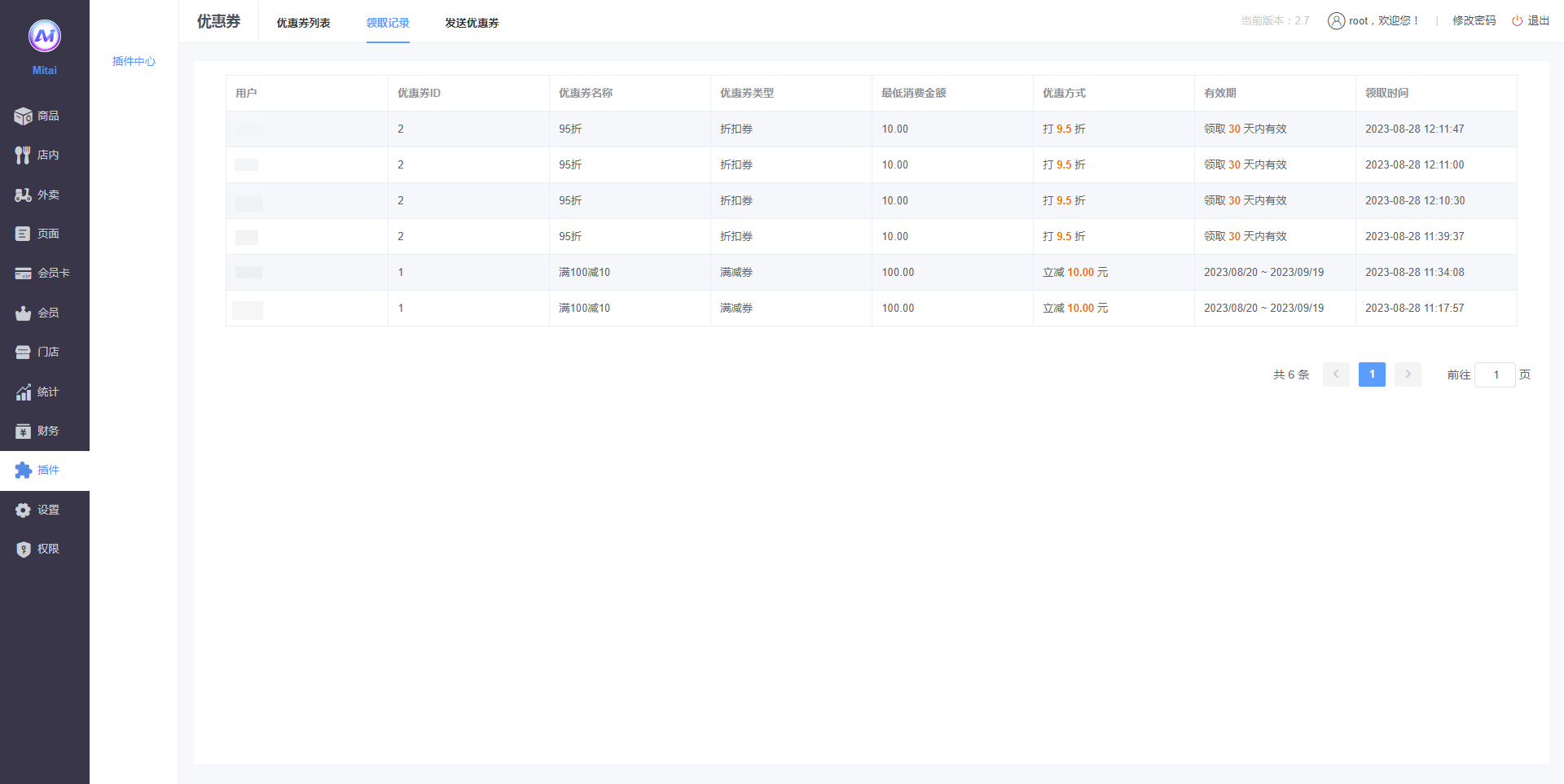The height and width of the screenshot is (784, 1564).
Task: Select the 领取记录 tab
Action: tap(388, 23)
